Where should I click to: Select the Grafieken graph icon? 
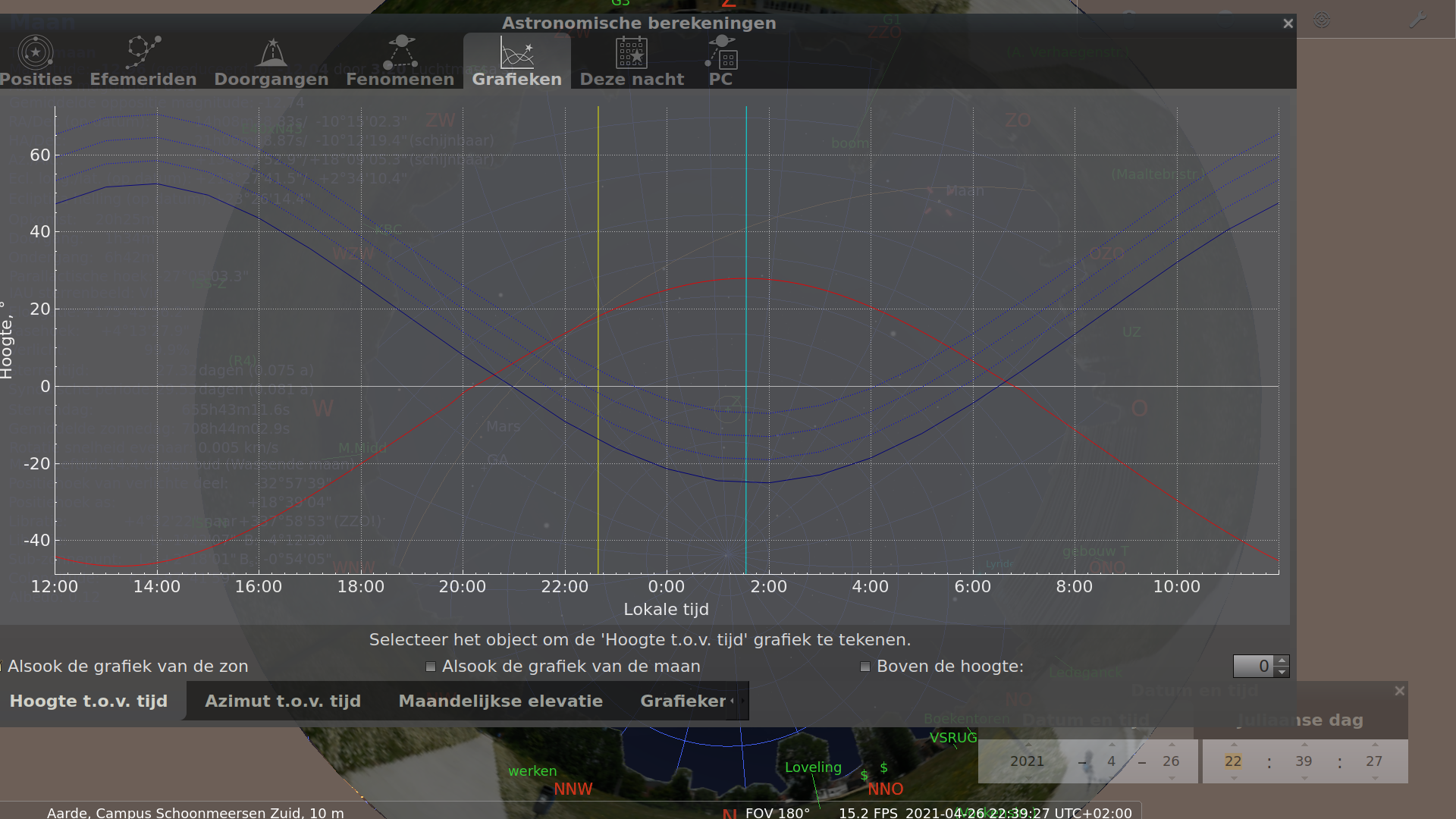tap(516, 52)
